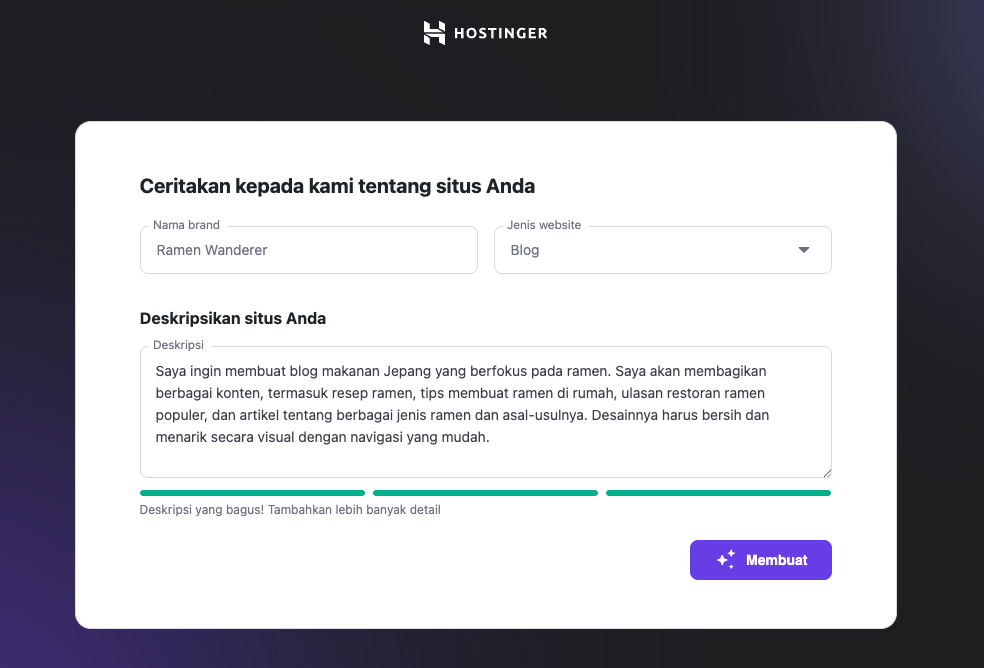This screenshot has width=984, height=668.
Task: Click the "Deskripsi" field label
Action: pos(178,344)
